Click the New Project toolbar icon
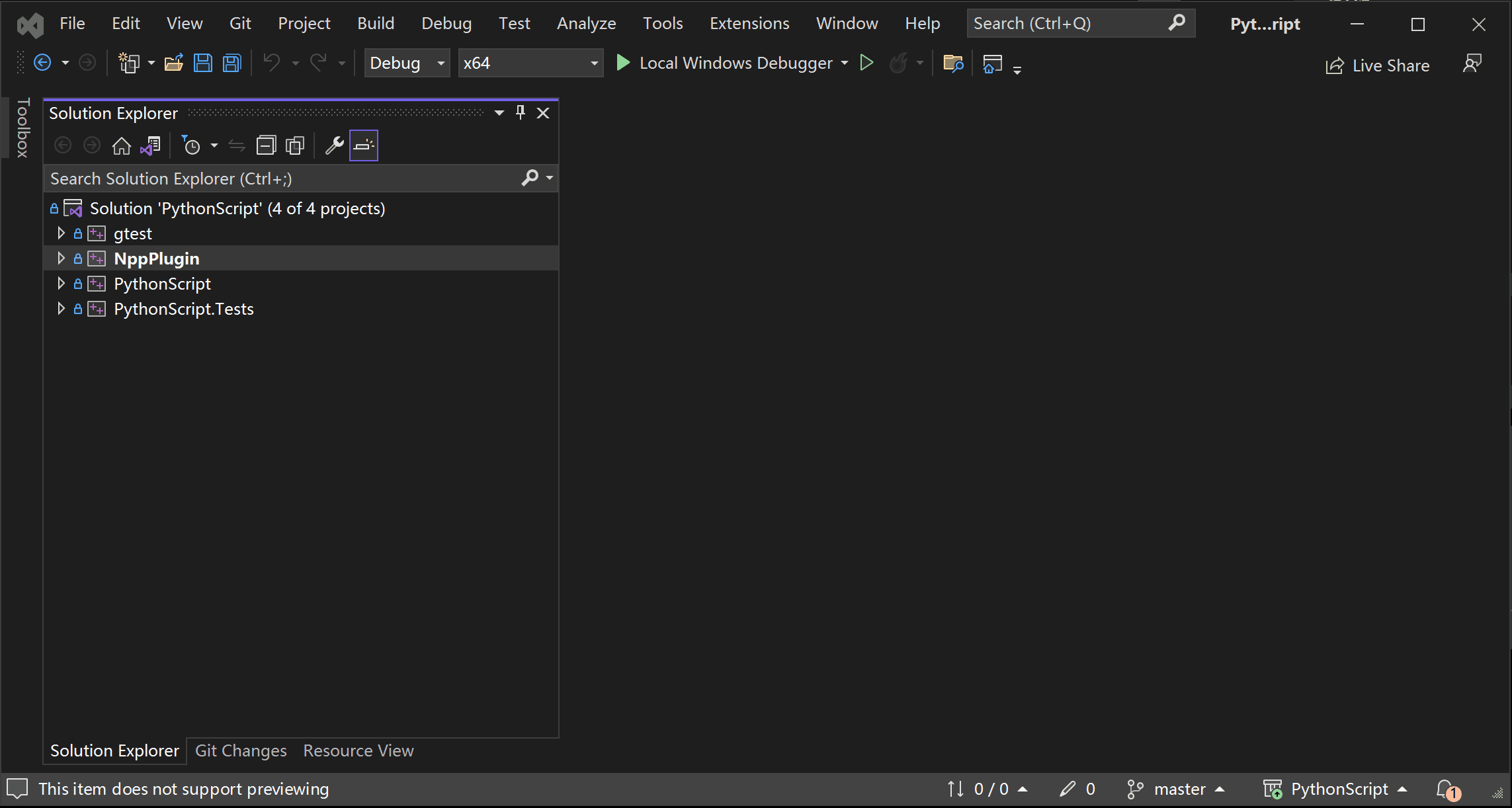Image resolution: width=1512 pixels, height=808 pixels. point(129,63)
